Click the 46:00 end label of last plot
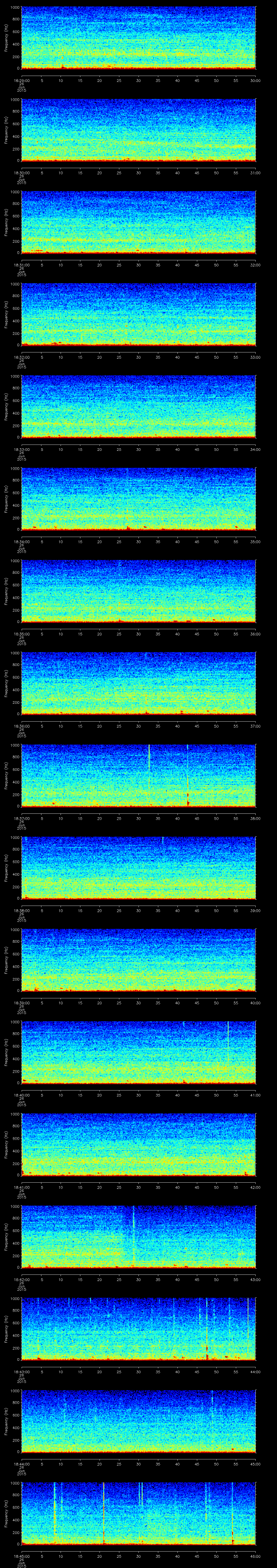The height and width of the screenshot is (1568, 277). [x=255, y=1556]
